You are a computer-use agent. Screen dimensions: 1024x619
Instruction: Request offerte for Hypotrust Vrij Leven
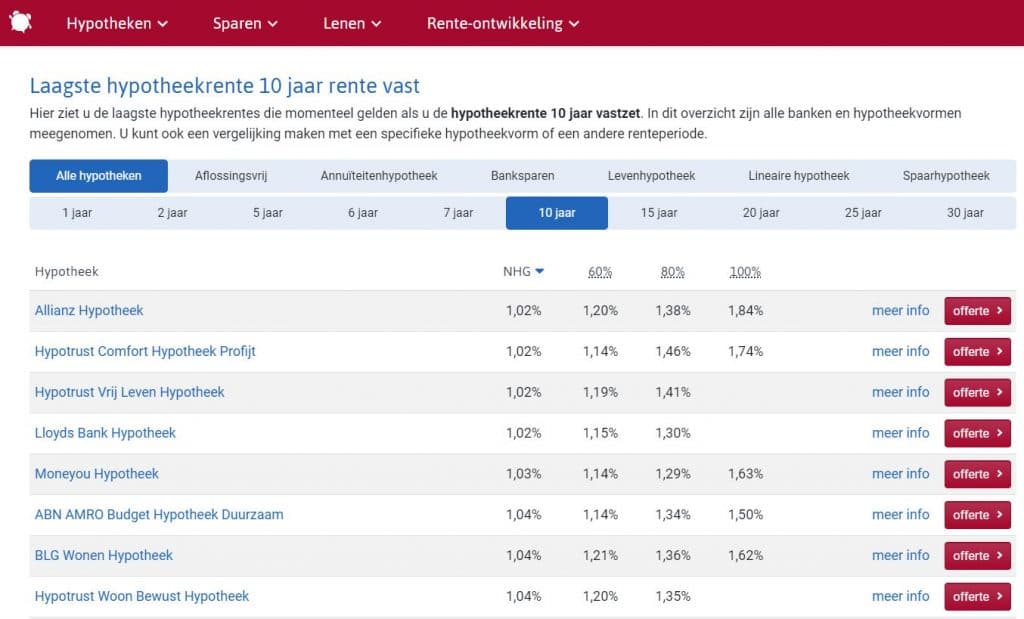978,392
